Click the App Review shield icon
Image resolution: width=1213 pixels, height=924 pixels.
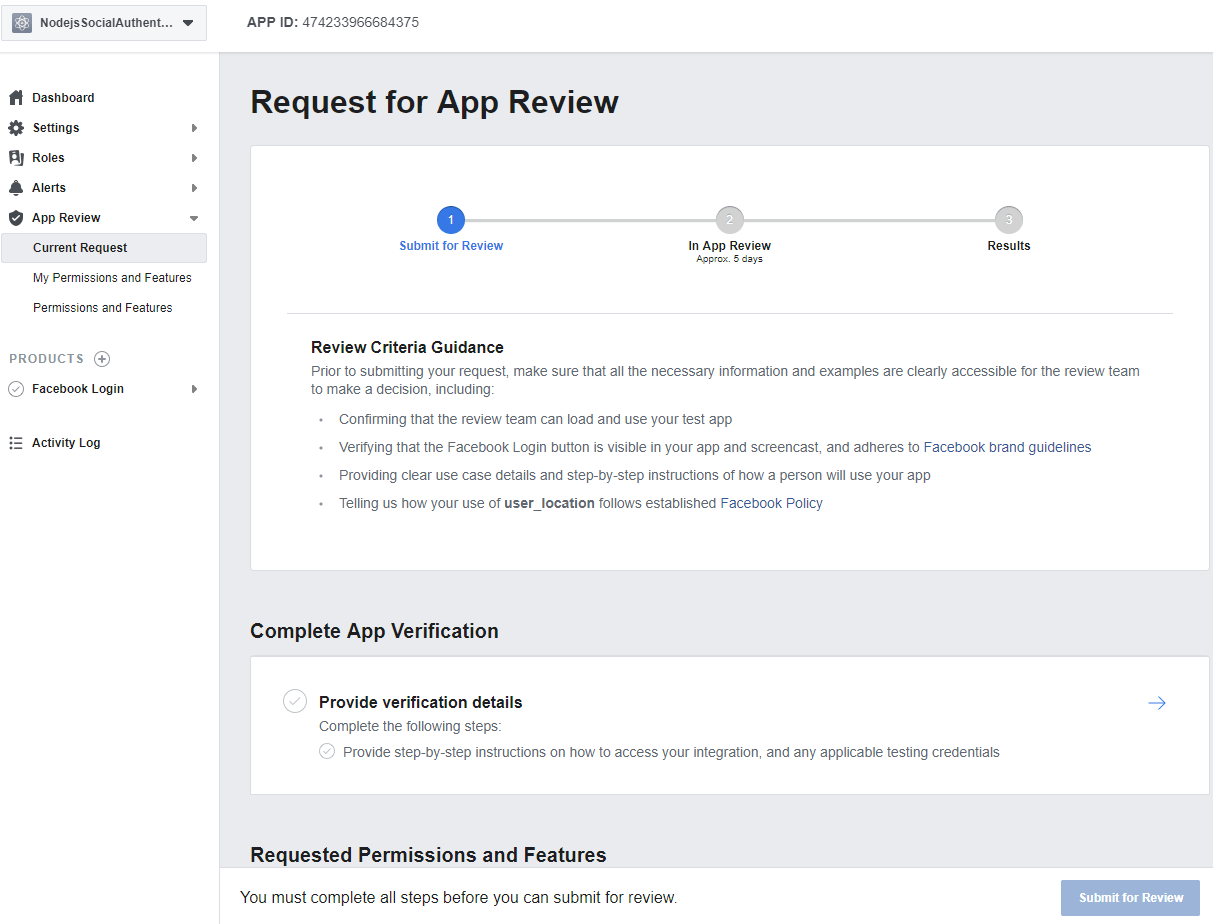(x=16, y=218)
